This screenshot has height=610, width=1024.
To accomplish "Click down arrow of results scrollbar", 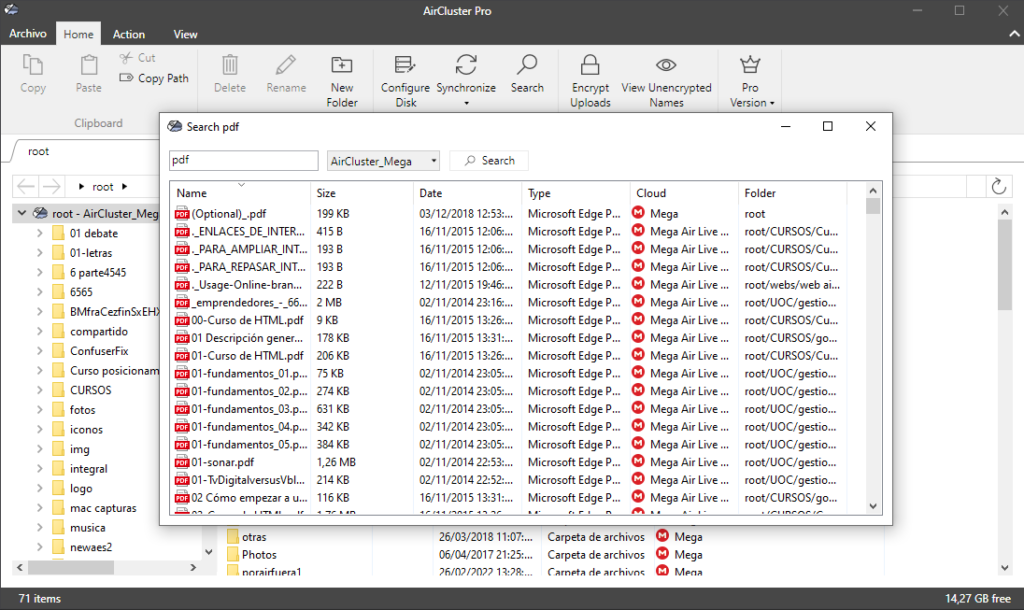I will pos(873,506).
